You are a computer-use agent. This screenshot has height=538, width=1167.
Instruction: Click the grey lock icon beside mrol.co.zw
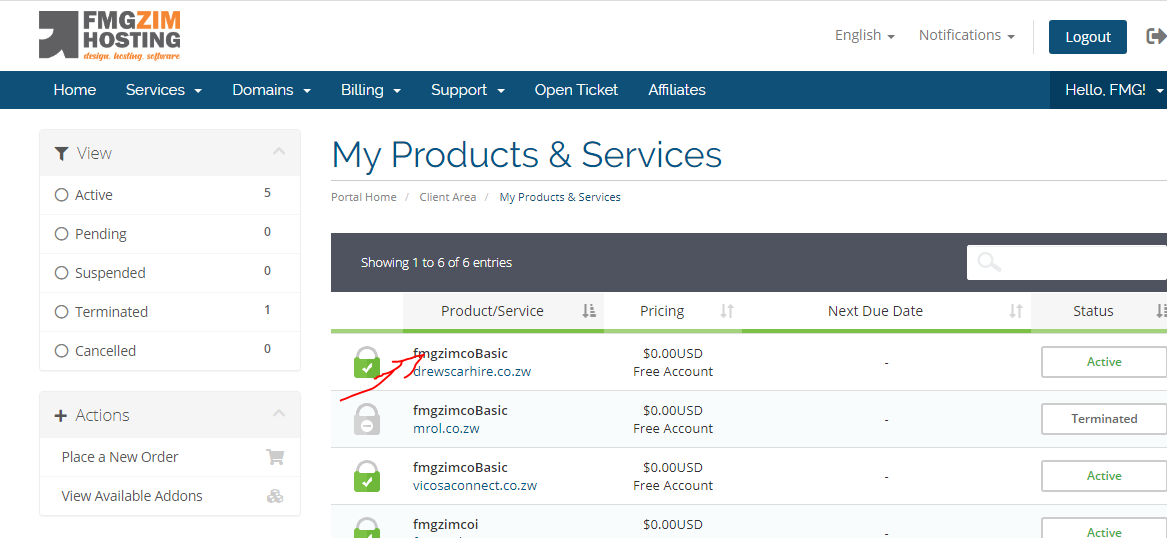click(x=367, y=419)
